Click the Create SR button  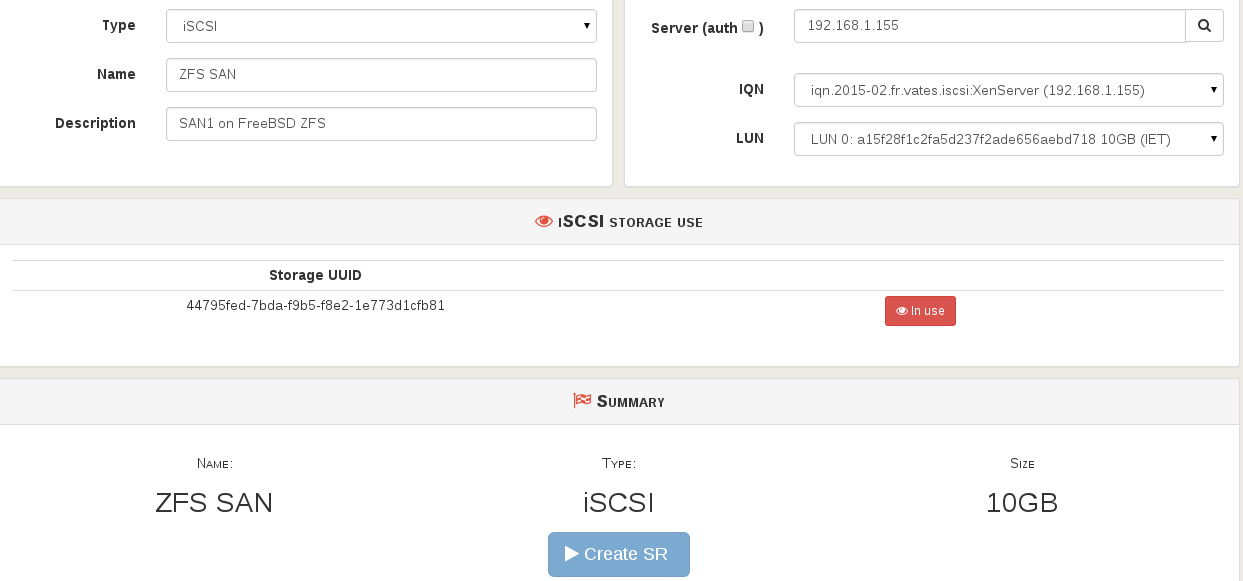(x=619, y=554)
